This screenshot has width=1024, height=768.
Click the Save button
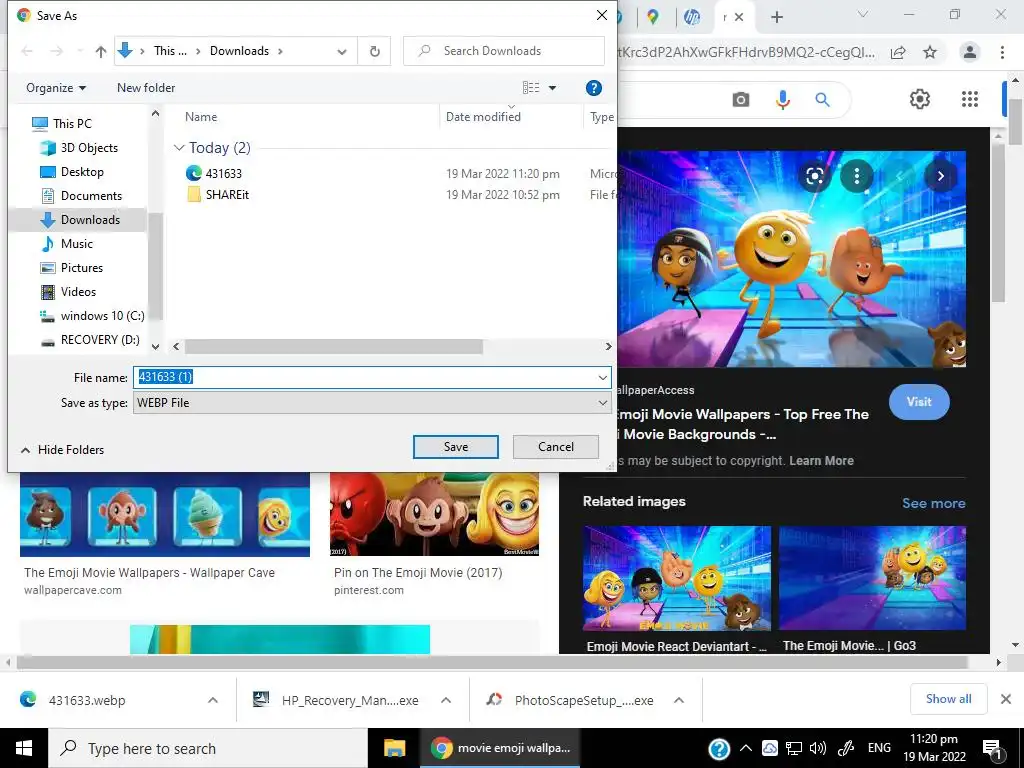(x=456, y=447)
